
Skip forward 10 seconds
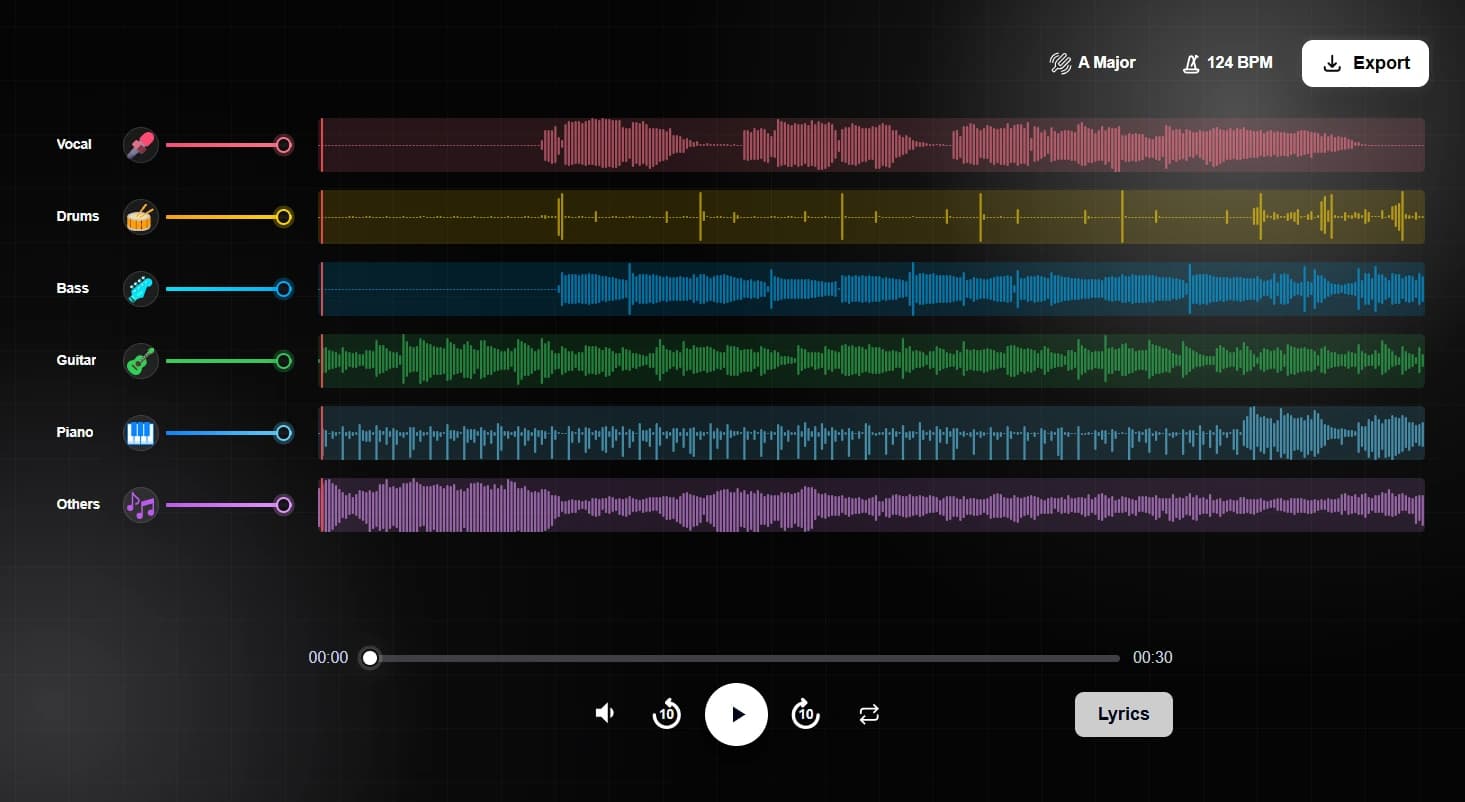[x=805, y=714]
